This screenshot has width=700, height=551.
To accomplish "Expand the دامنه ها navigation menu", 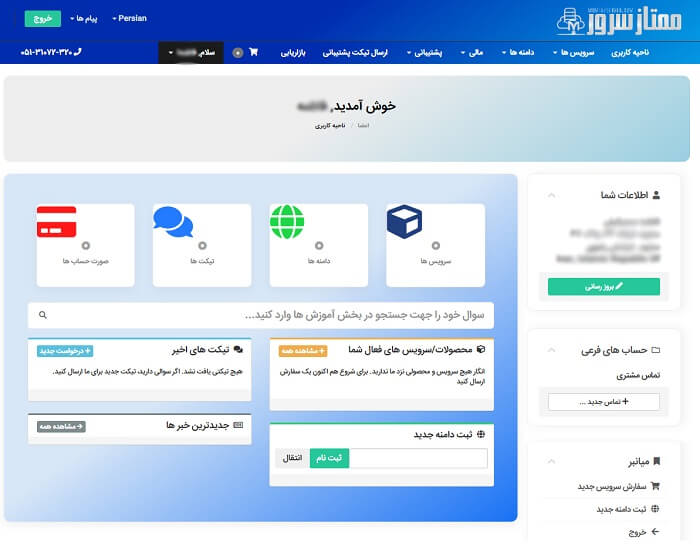I will [x=518, y=53].
